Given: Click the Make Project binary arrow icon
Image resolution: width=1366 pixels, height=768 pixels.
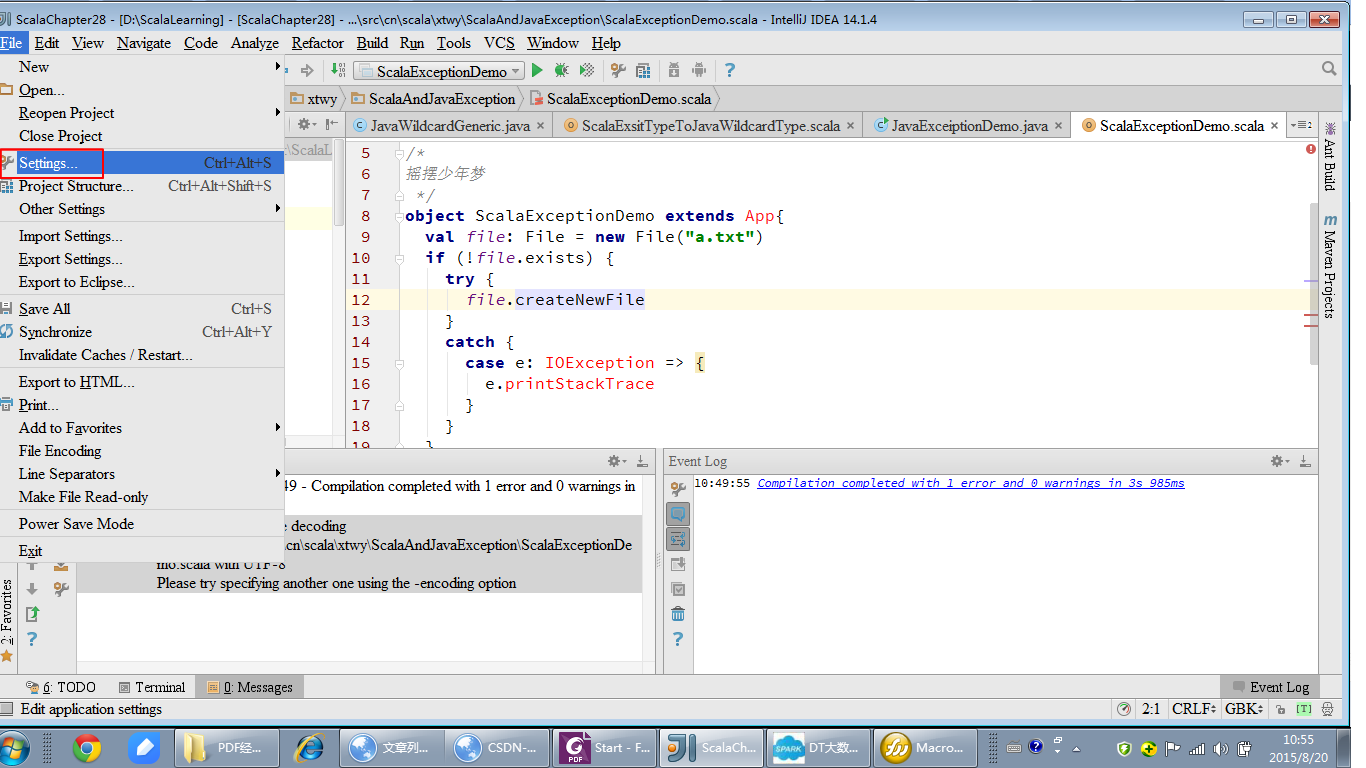Looking at the screenshot, I should coord(338,70).
